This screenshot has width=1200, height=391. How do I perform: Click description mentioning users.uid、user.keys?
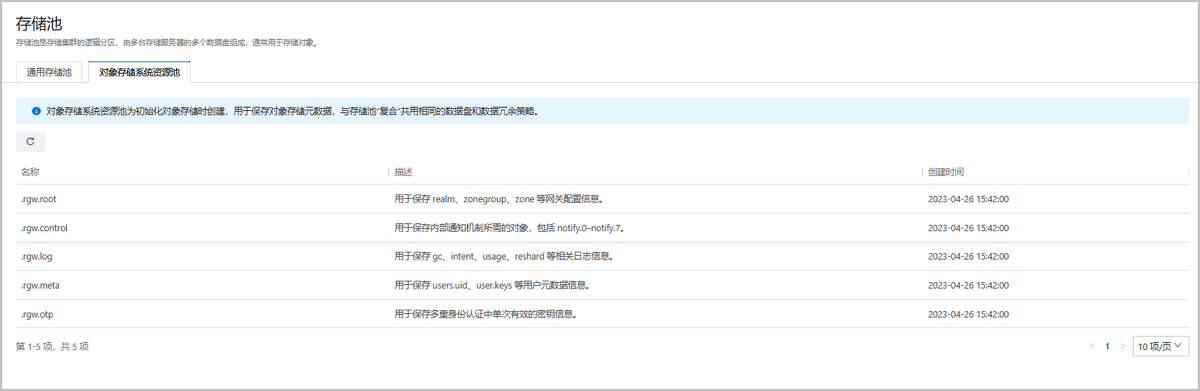tap(492, 285)
